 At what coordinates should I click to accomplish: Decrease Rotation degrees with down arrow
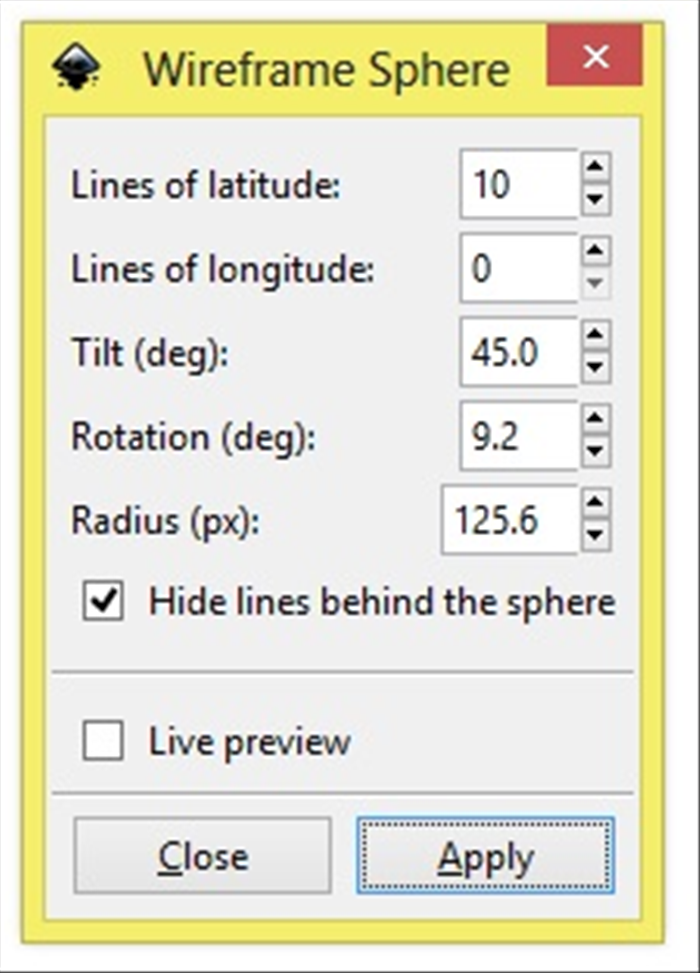(x=596, y=451)
